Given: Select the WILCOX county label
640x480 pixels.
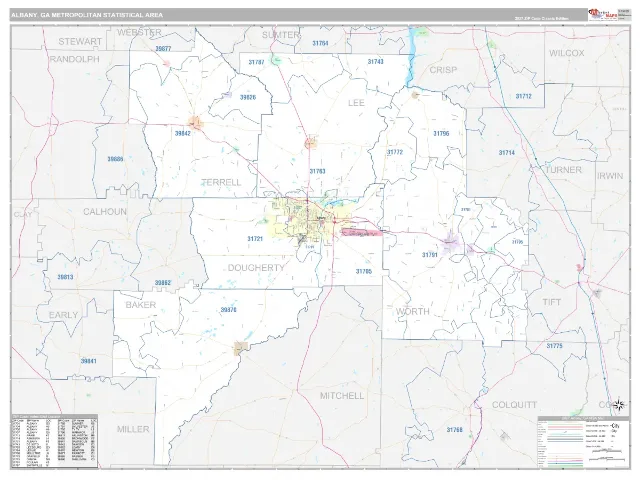Looking at the screenshot, I should coord(567,53).
